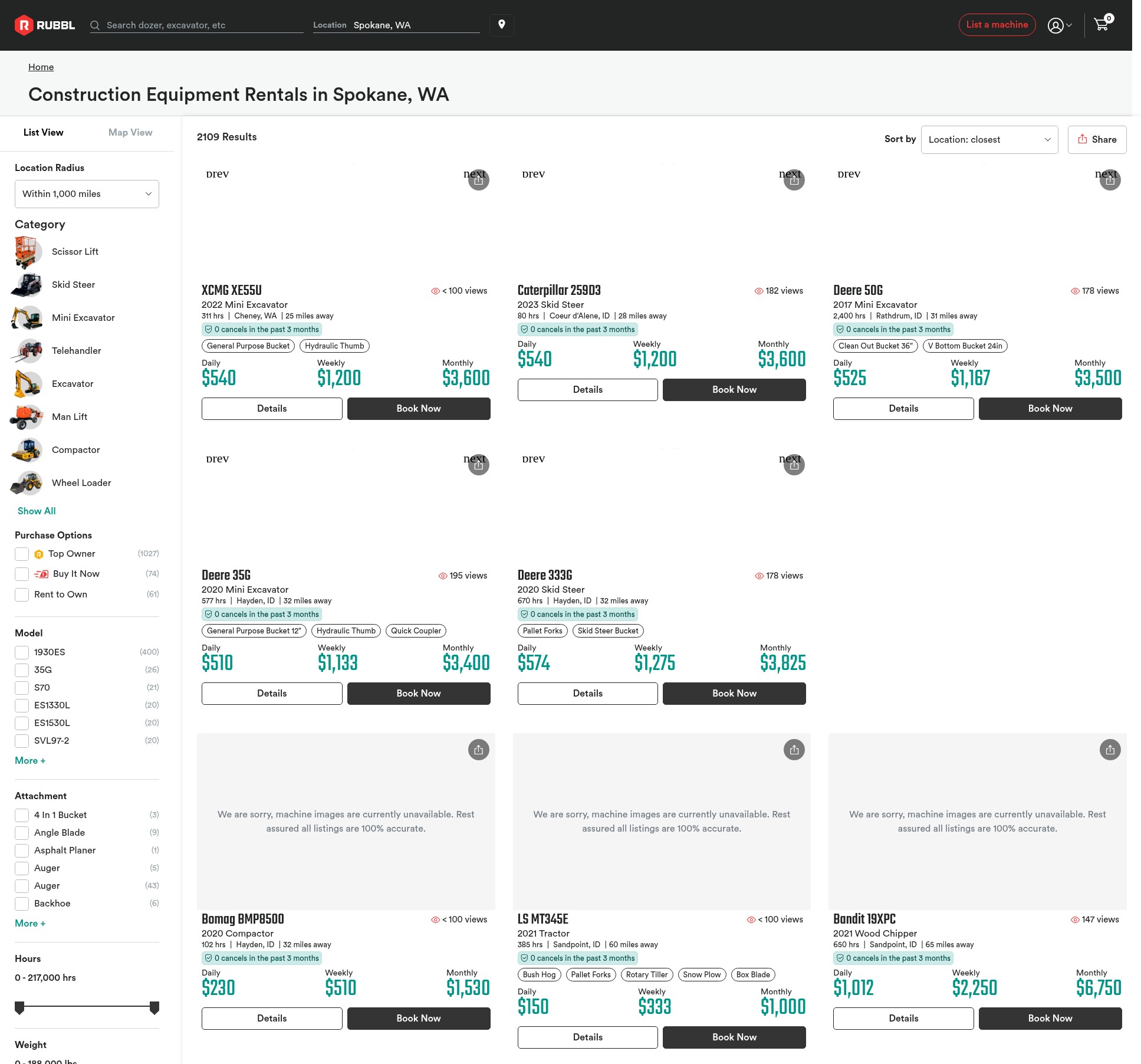Share the Caterpillar 259D3 listing
This screenshot has width=1141, height=1064.
[x=794, y=180]
